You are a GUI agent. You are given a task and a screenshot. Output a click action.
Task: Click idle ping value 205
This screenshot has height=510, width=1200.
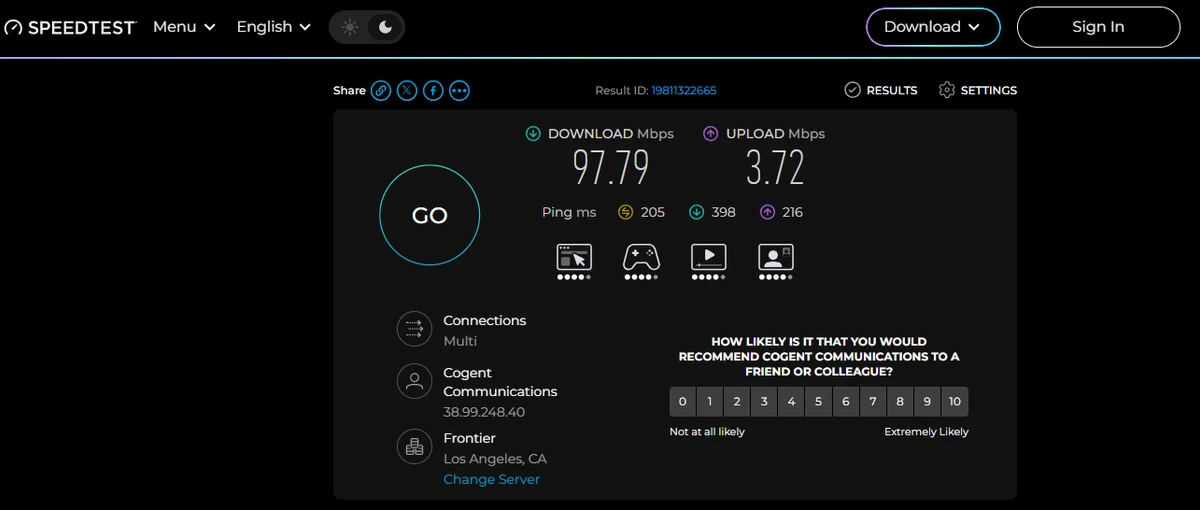click(653, 212)
